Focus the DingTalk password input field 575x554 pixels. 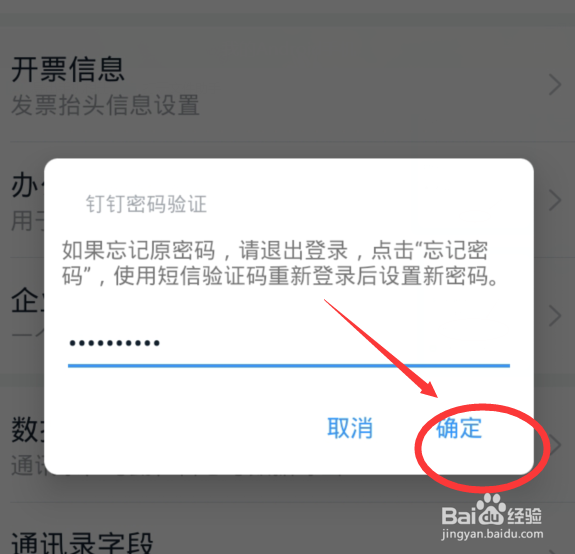click(x=289, y=345)
